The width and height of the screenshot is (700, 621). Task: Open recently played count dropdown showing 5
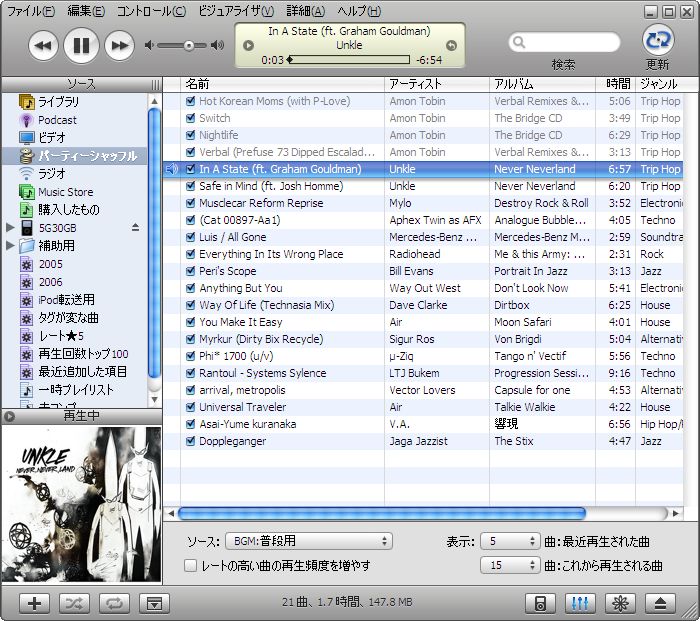click(x=510, y=541)
